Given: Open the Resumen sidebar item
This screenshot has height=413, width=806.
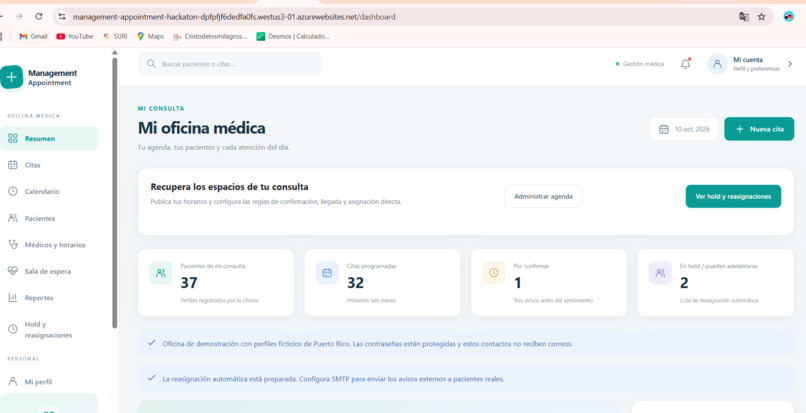Looking at the screenshot, I should [48, 138].
